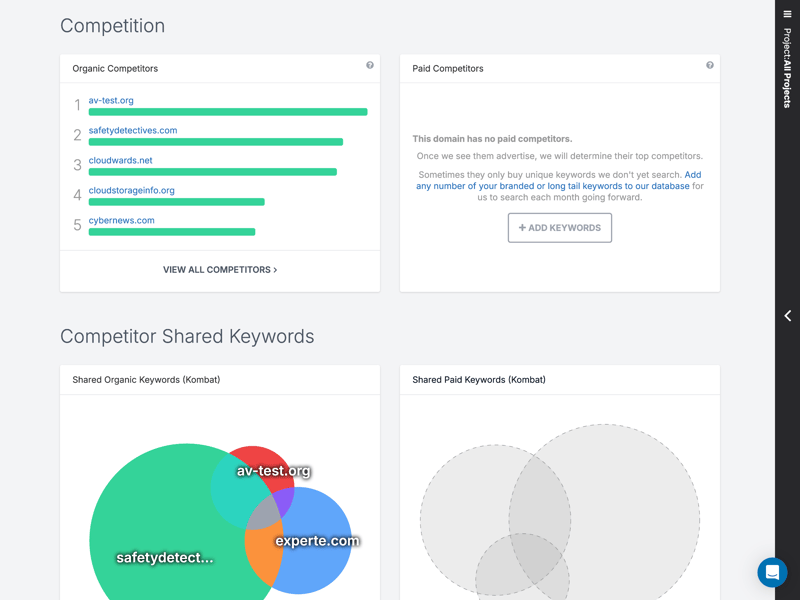The width and height of the screenshot is (800, 600).
Task: Open the hamburger menu in the sidebar
Action: tap(787, 14)
